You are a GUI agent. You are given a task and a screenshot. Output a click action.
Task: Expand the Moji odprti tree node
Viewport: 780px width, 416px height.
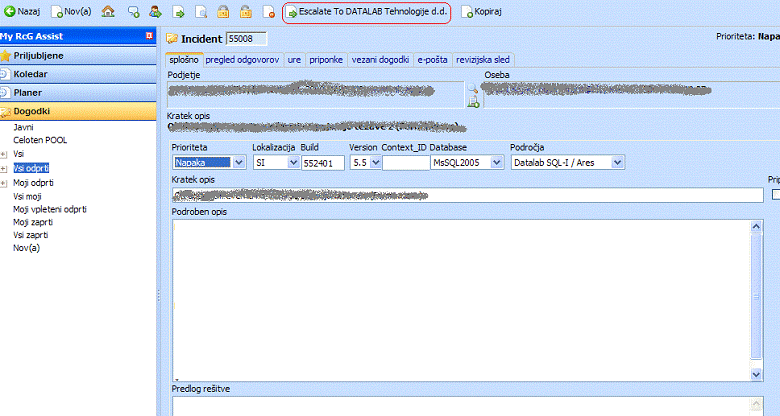pos(4,183)
